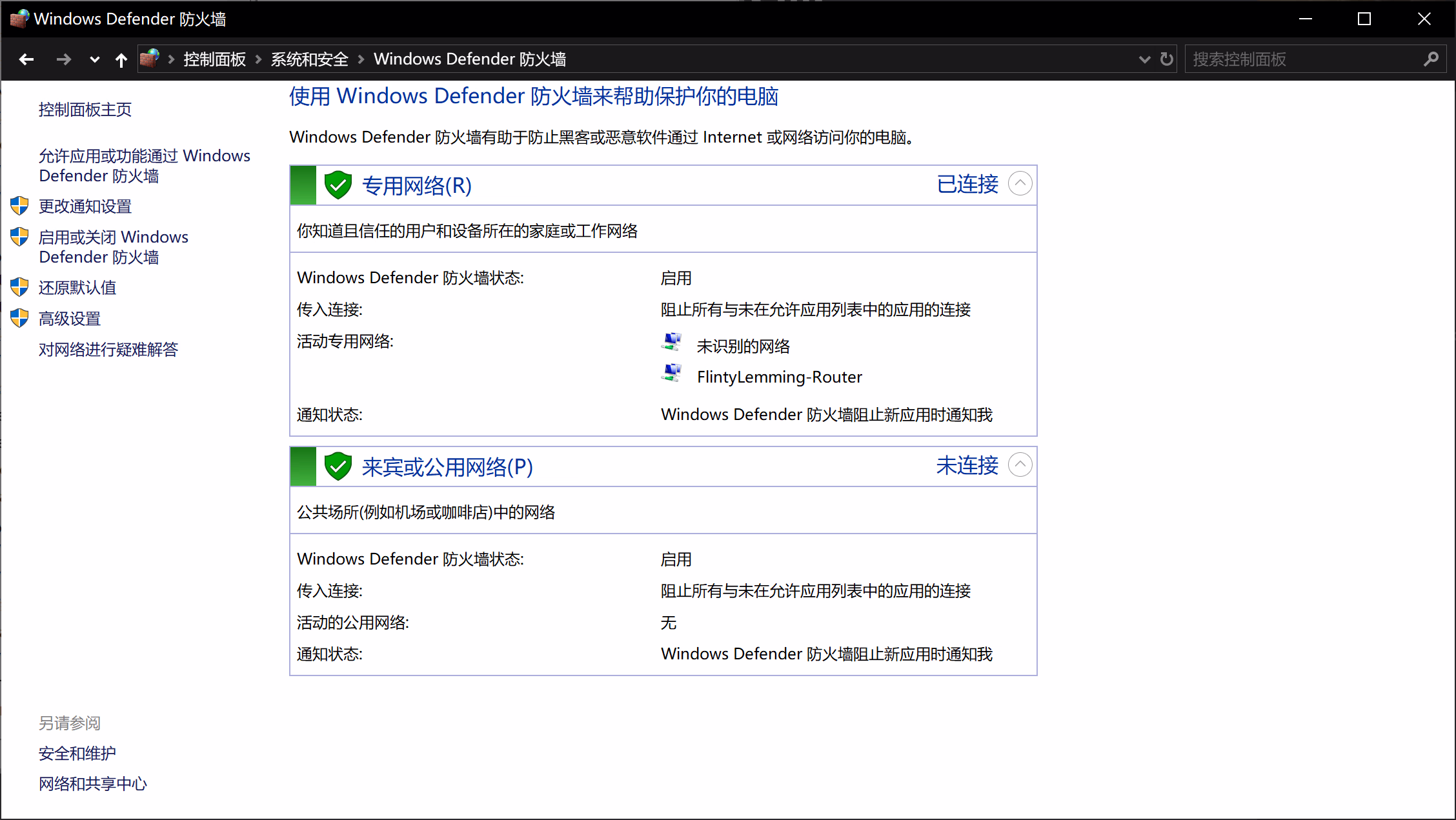Click the shield icon beside 高级设置
Image resolution: width=1456 pixels, height=820 pixels.
tap(19, 318)
